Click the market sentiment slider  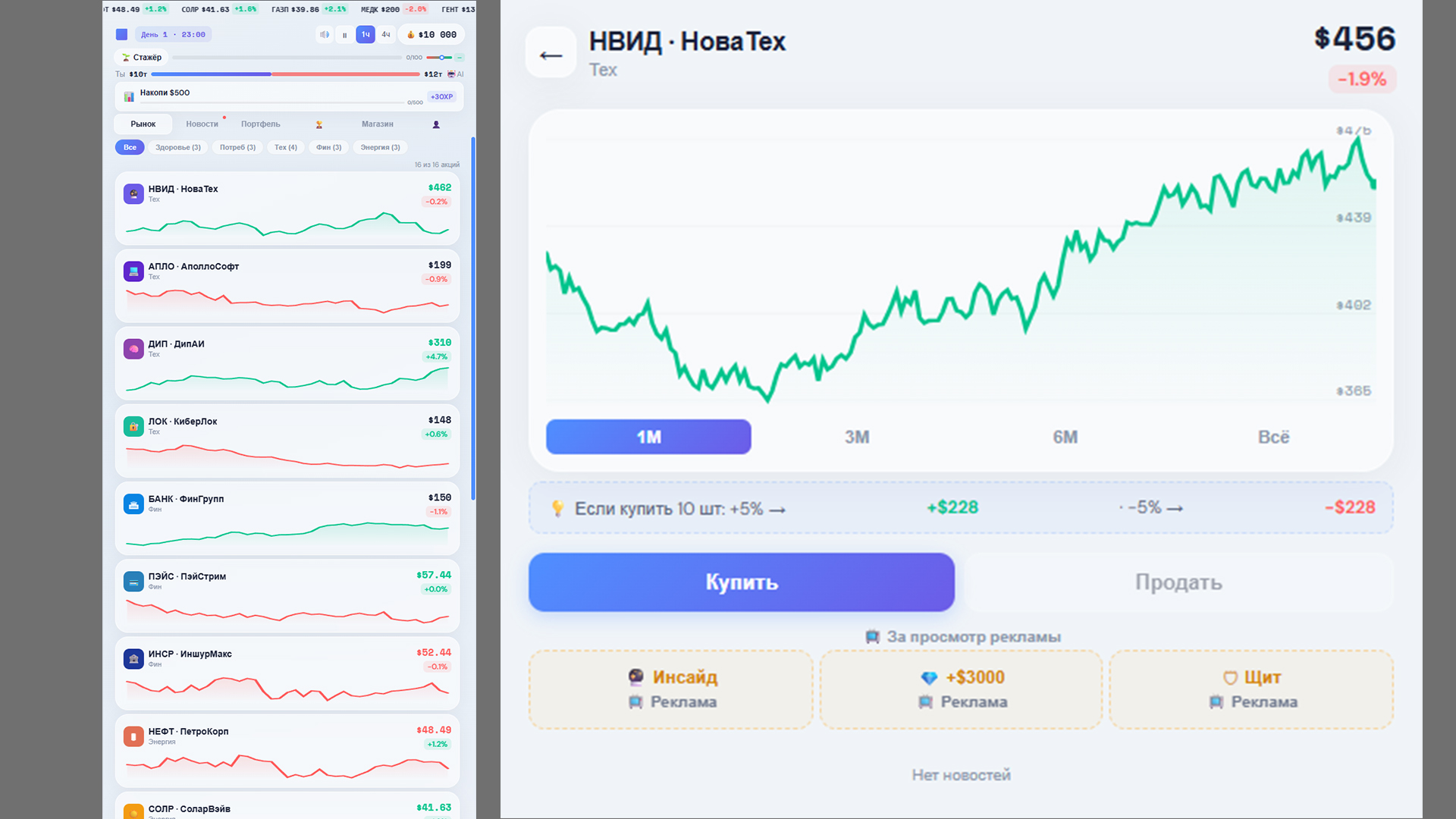coord(439,58)
